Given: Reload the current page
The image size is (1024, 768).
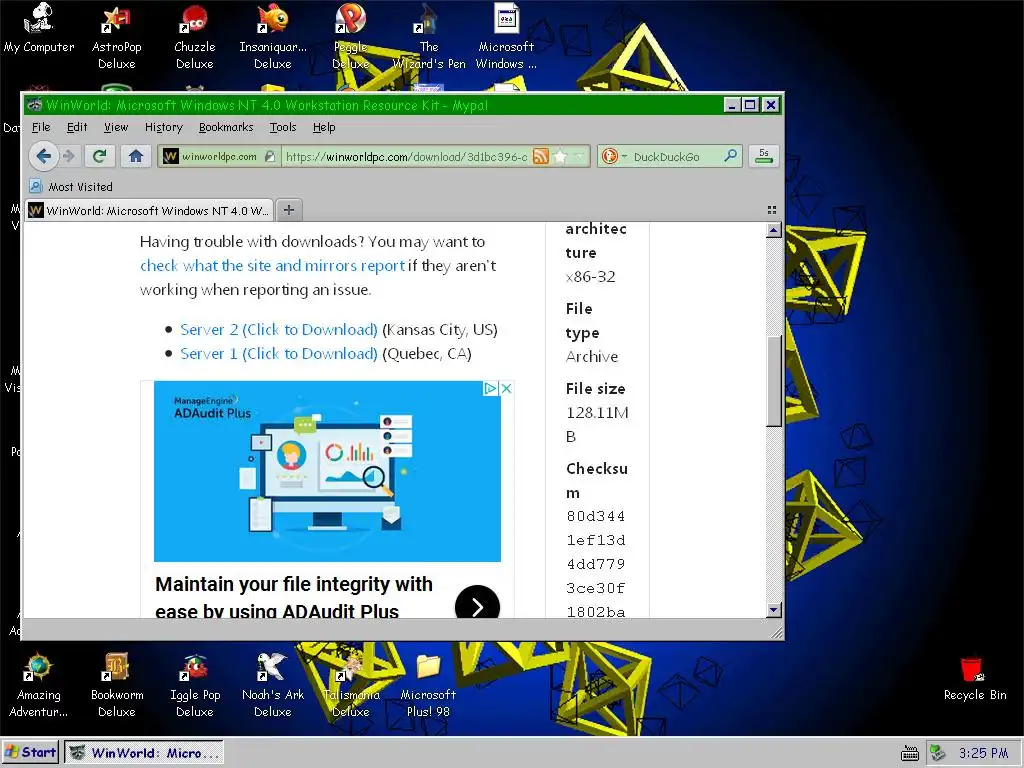Looking at the screenshot, I should [x=99, y=156].
